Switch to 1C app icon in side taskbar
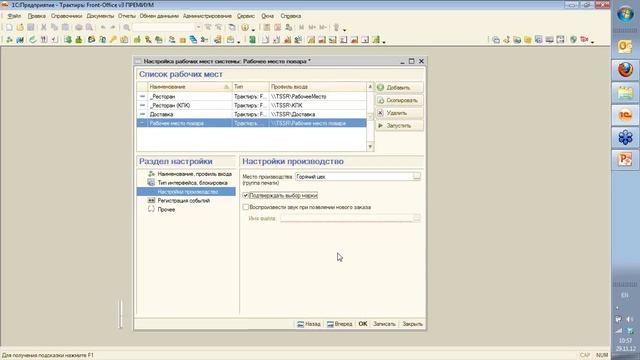The width and height of the screenshot is (640, 360). pyautogui.click(x=625, y=115)
